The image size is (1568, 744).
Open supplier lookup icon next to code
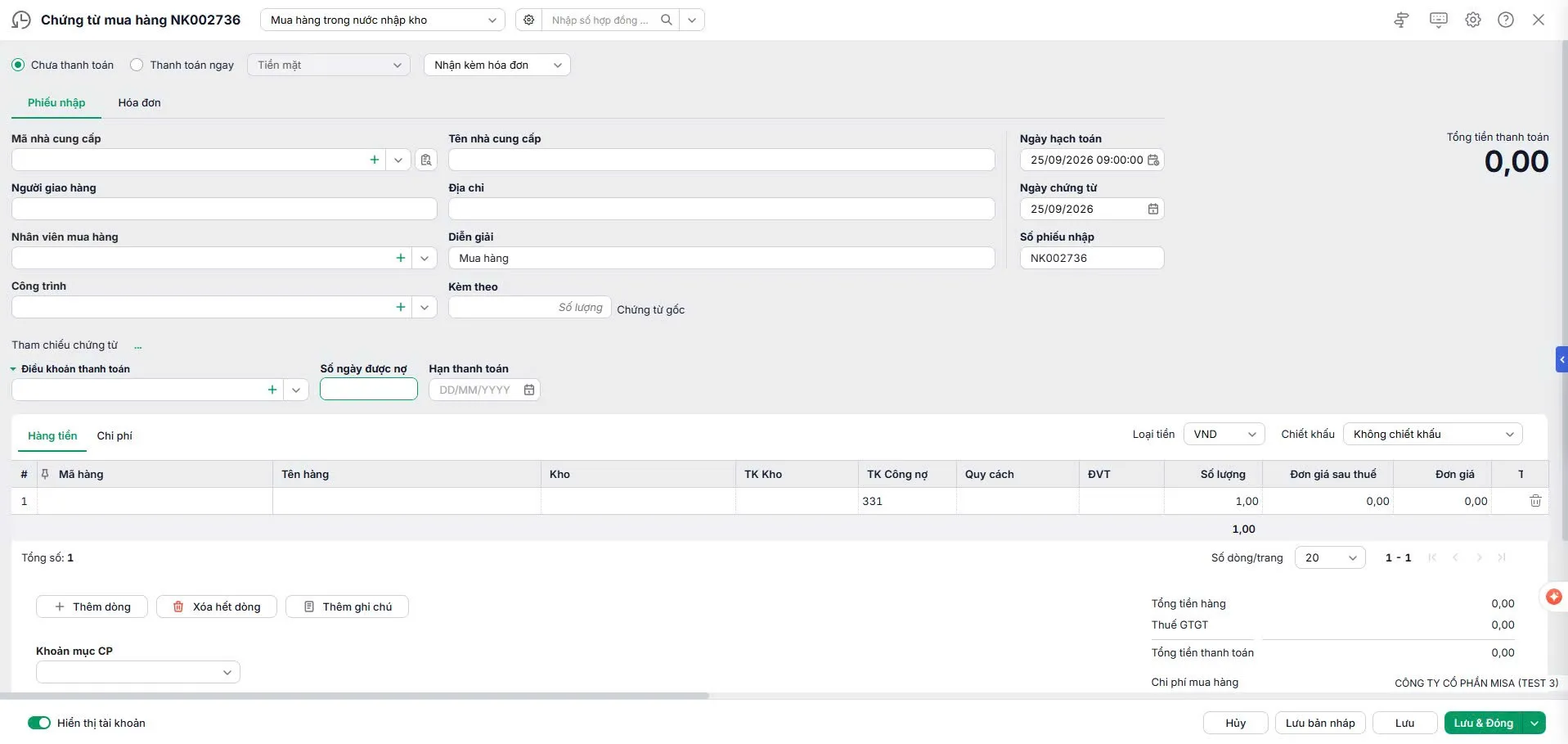coord(426,160)
